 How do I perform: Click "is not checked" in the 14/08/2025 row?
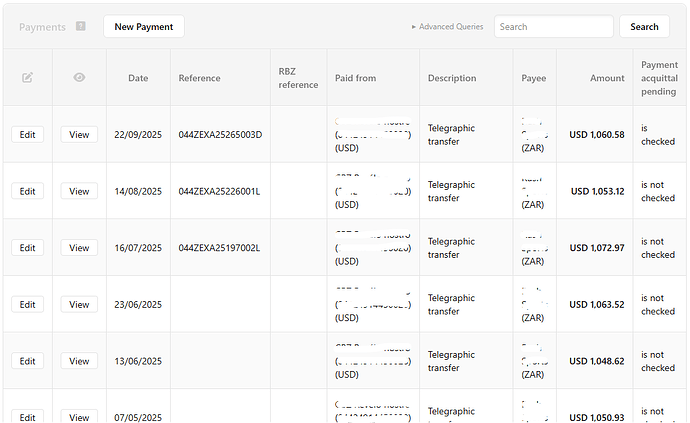(658, 191)
